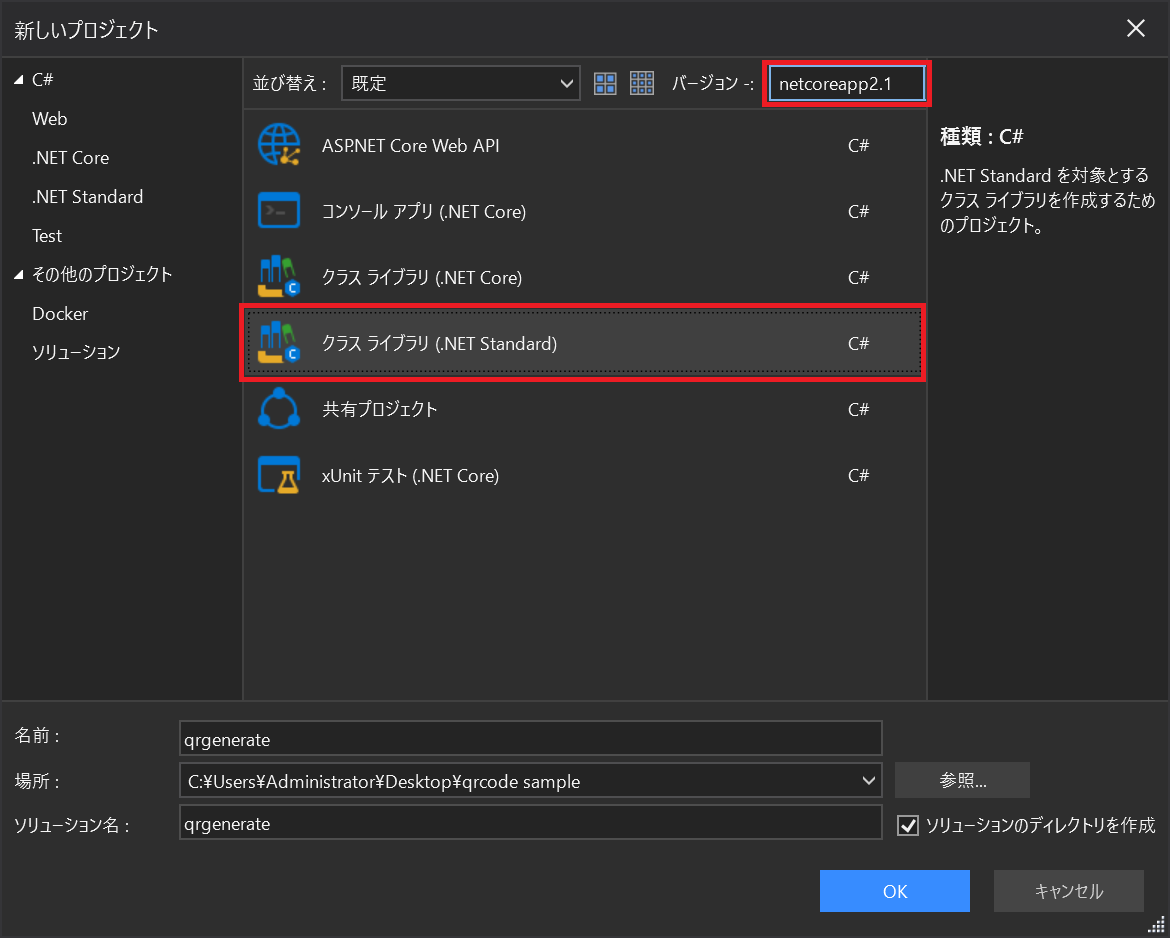Viewport: 1170px width, 938px height.
Task: Open the Docker project category
Action: pos(60,313)
